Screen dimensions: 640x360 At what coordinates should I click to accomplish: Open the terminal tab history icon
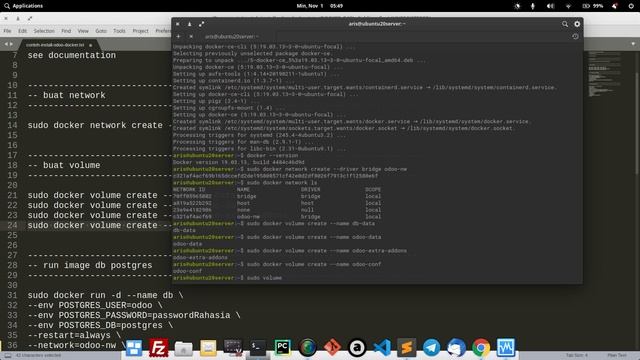pyautogui.click(x=575, y=36)
